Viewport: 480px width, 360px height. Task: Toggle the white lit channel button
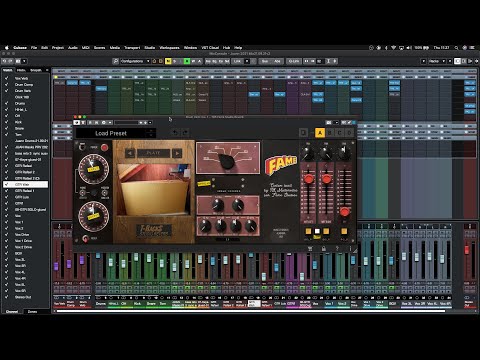pyautogui.click(x=317, y=231)
